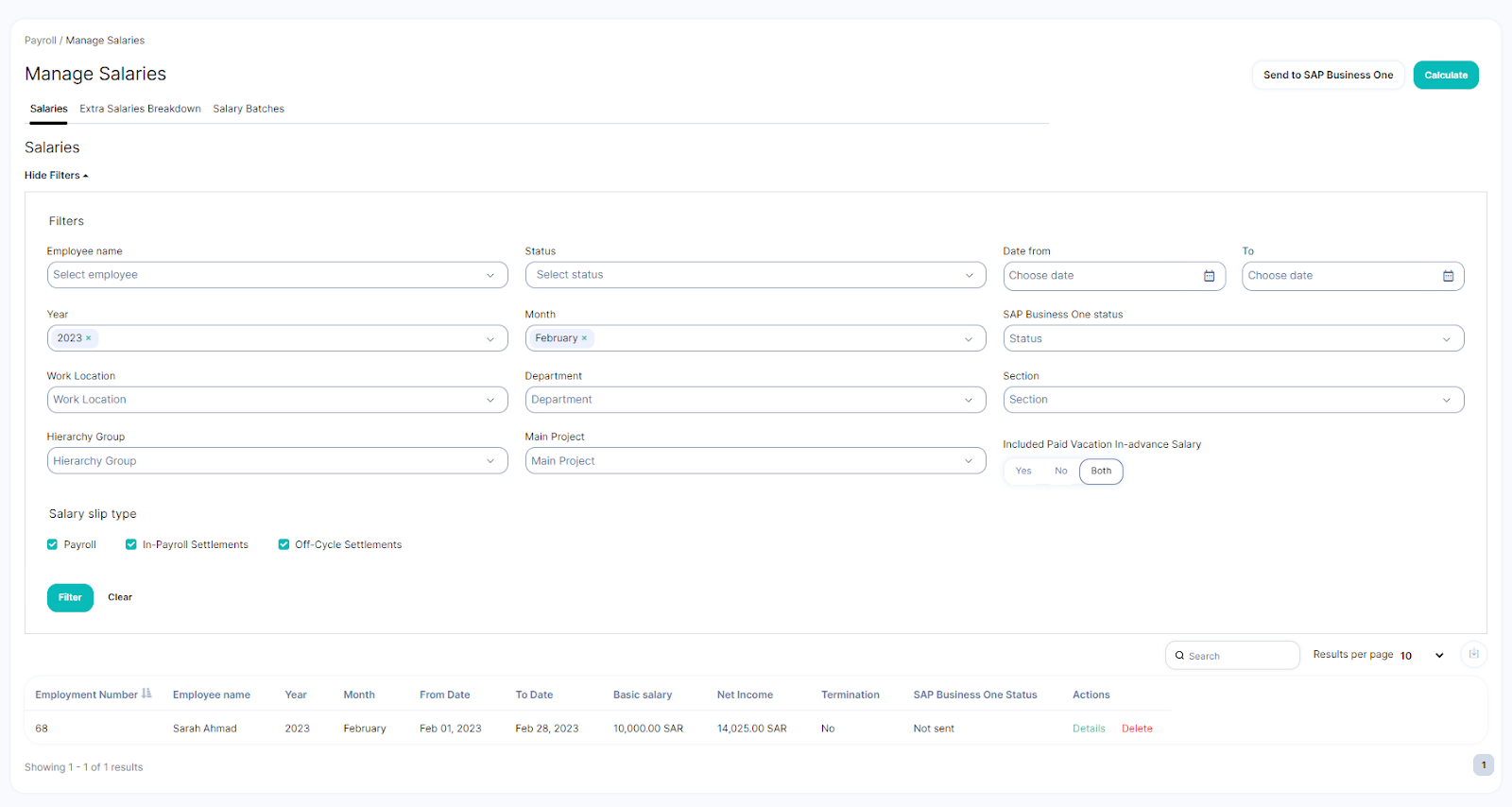Switch to Extra Salaries Breakdown tab
The width and height of the screenshot is (1512, 807).
140,109
